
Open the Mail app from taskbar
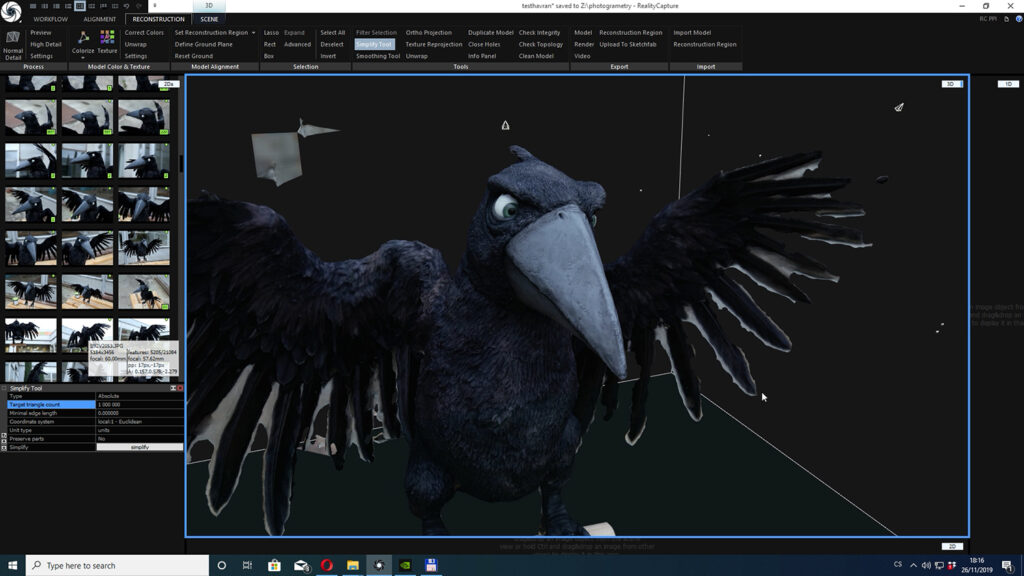tap(300, 566)
